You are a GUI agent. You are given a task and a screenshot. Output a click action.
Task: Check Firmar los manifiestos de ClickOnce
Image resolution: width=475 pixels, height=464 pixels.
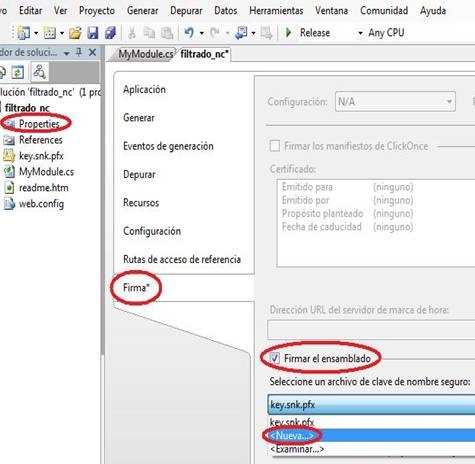(274, 146)
